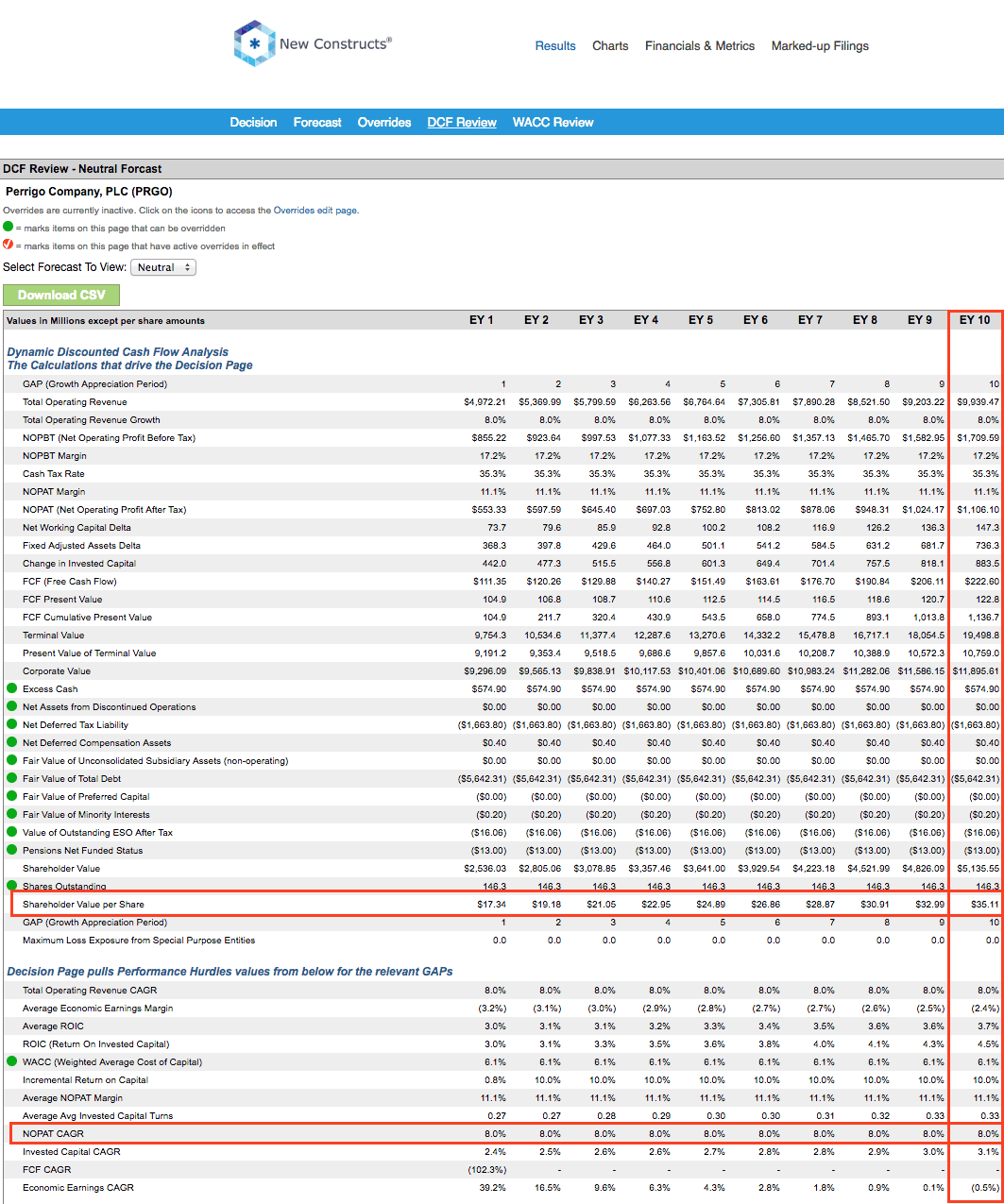Navigate to Marked-up Filings

820,45
